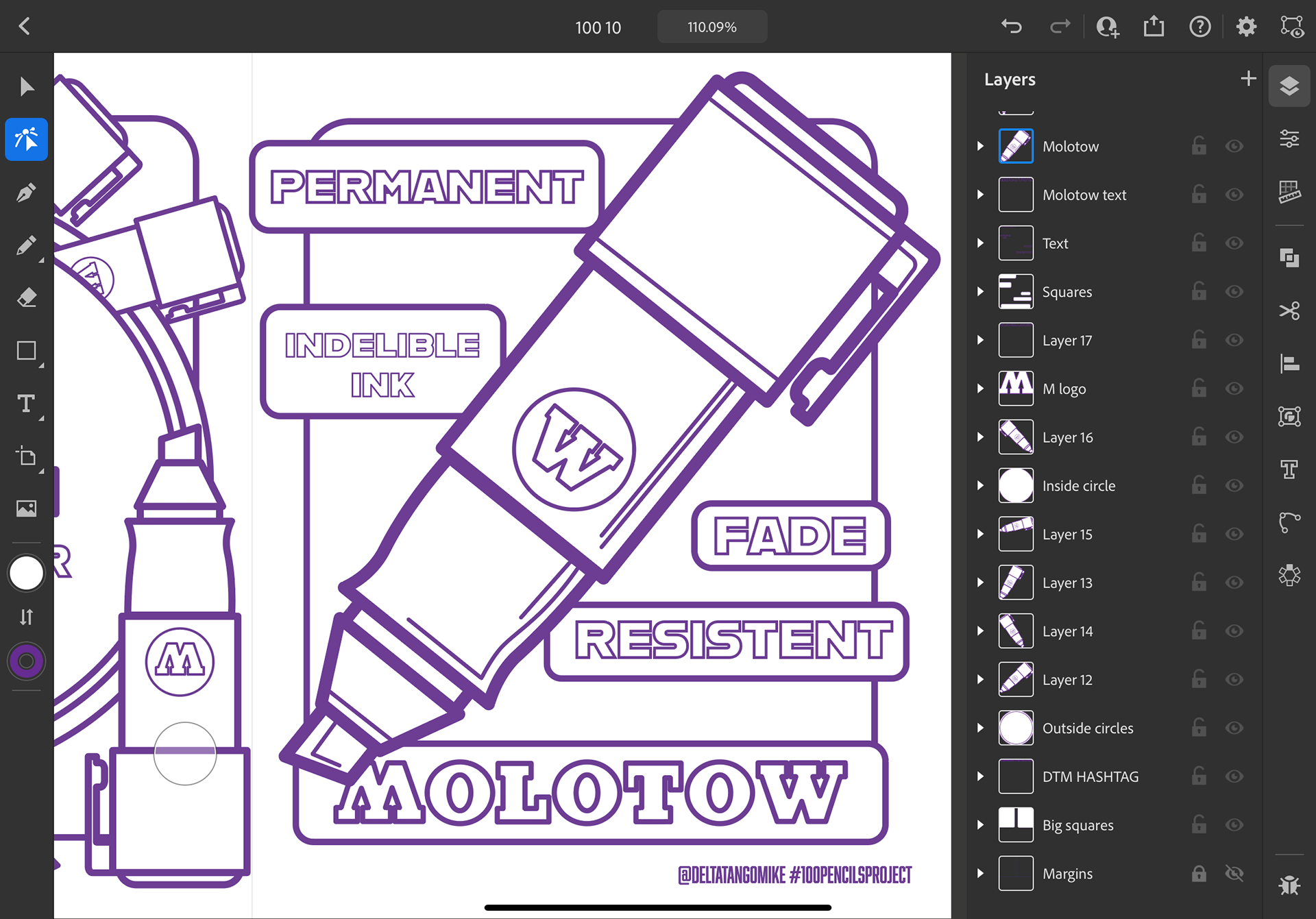The image size is (1316, 919).
Task: Hide the Squares layer
Action: point(1234,291)
